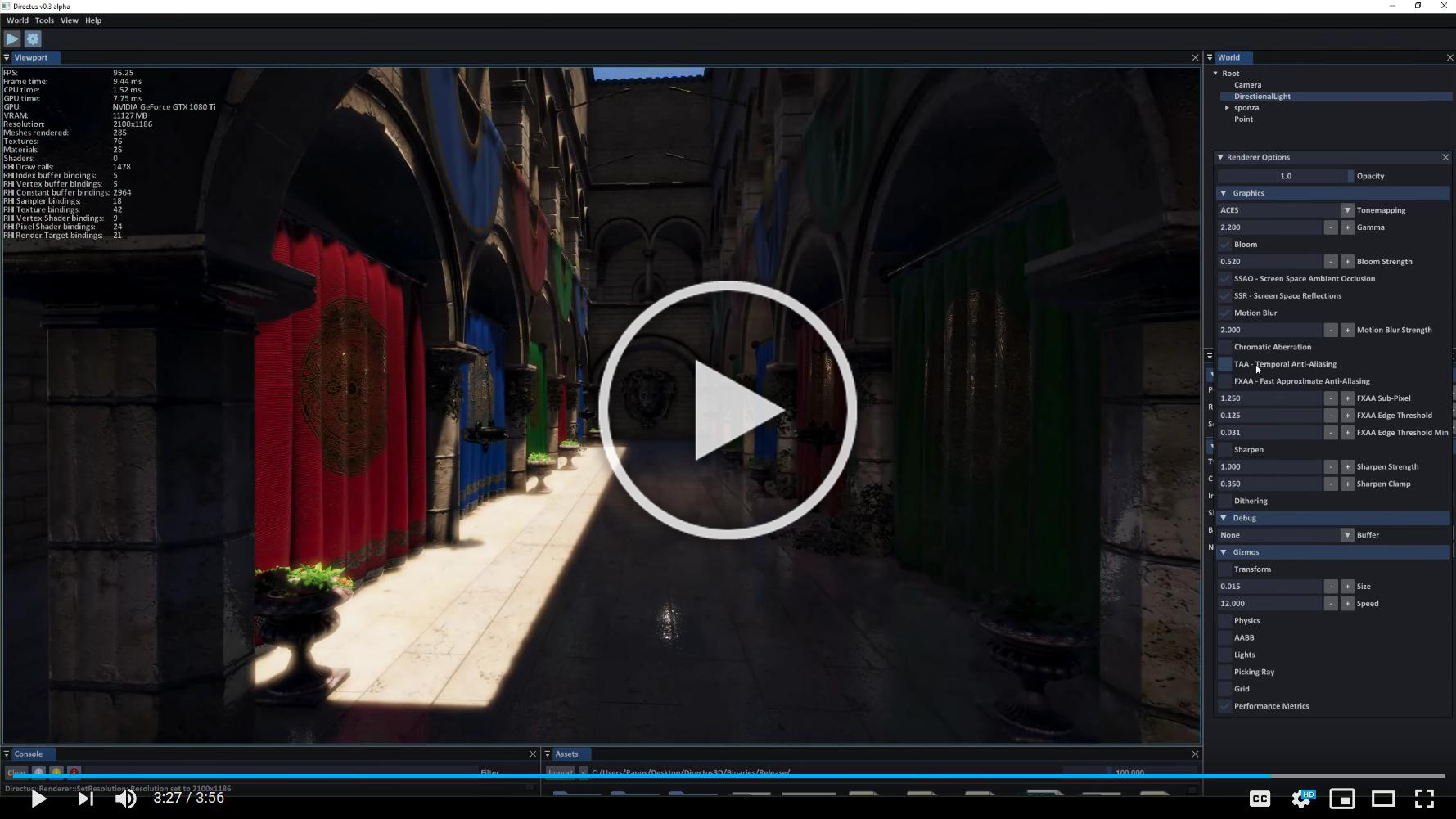
Task: Increase Bloom Strength with plus button
Action: coord(1347,262)
